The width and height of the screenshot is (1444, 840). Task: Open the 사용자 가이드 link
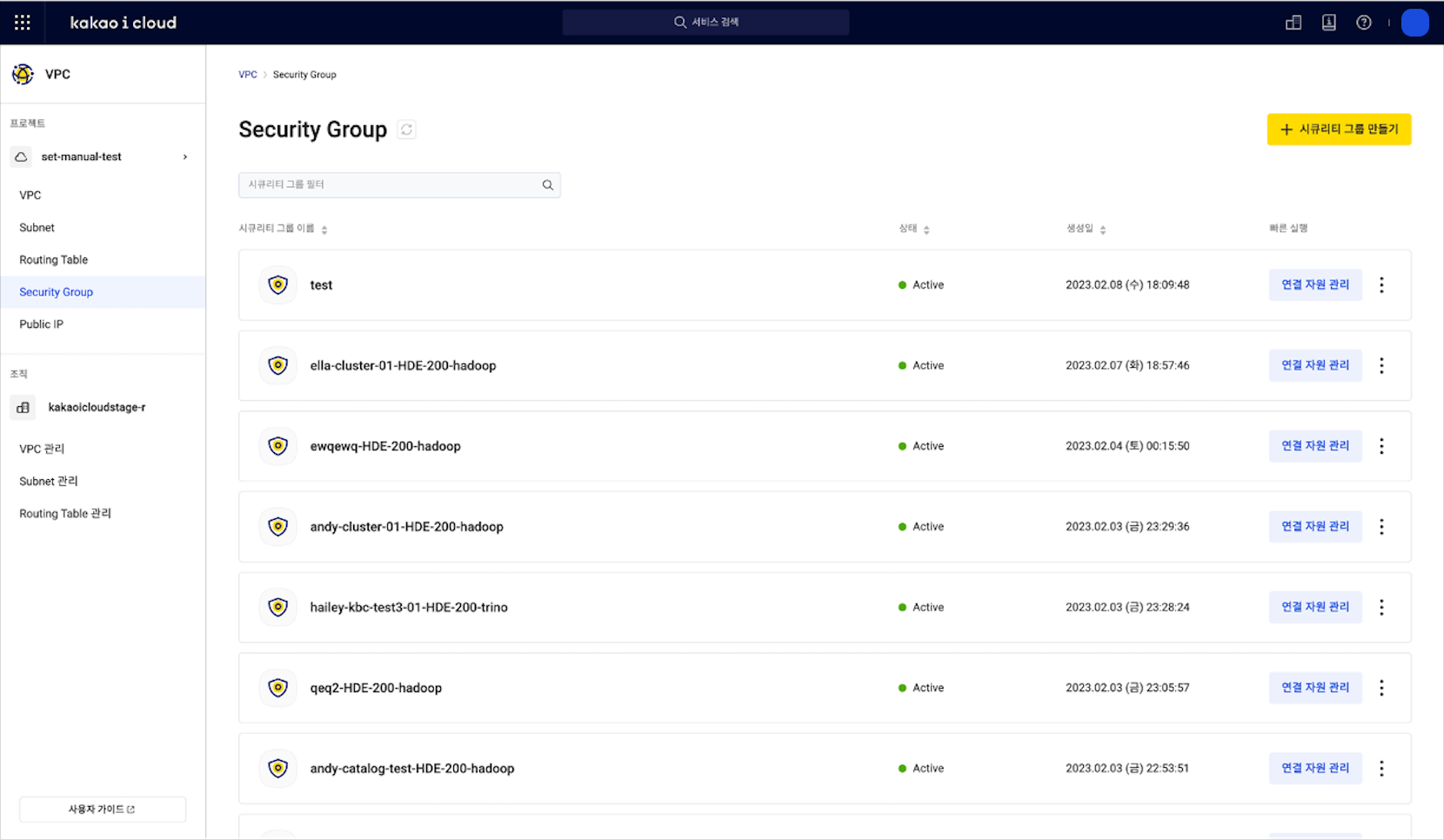103,809
